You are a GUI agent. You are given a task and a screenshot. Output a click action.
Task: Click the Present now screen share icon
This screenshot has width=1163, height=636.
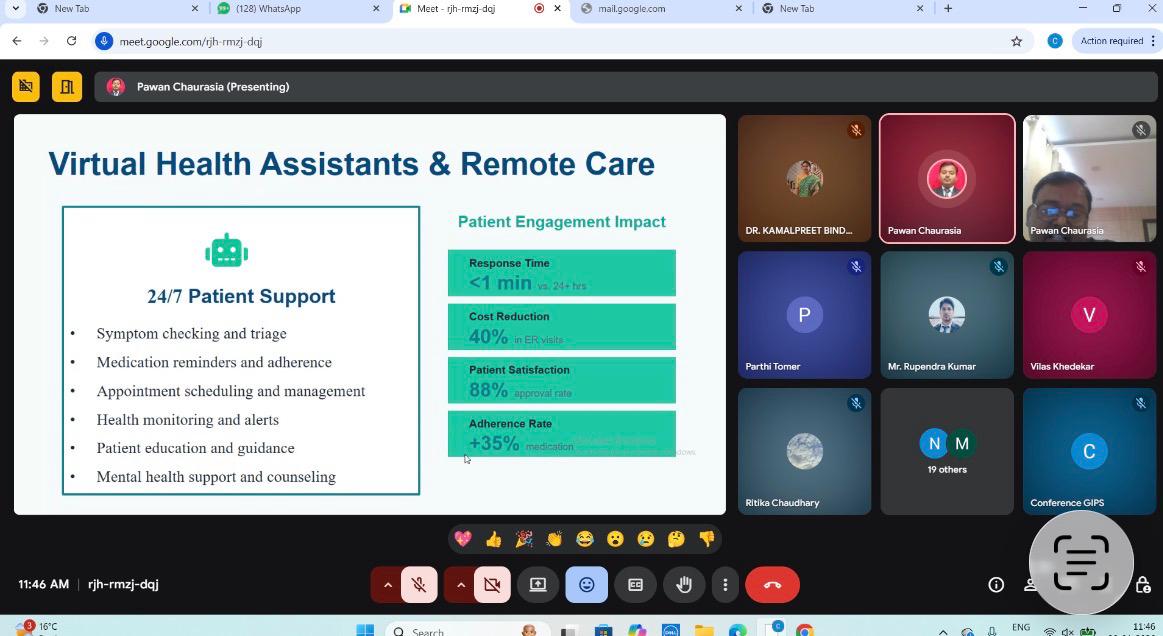(x=538, y=585)
